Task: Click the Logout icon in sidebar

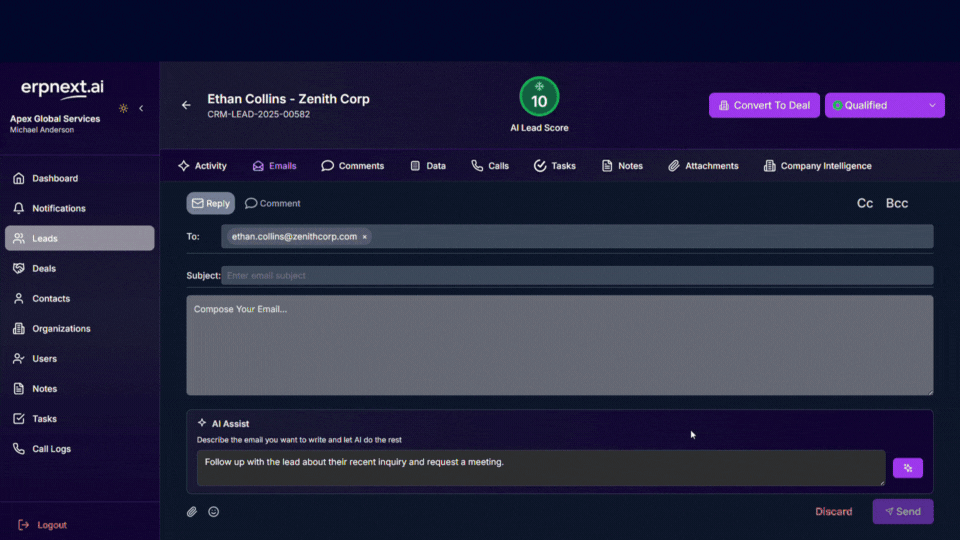Action: [24, 525]
